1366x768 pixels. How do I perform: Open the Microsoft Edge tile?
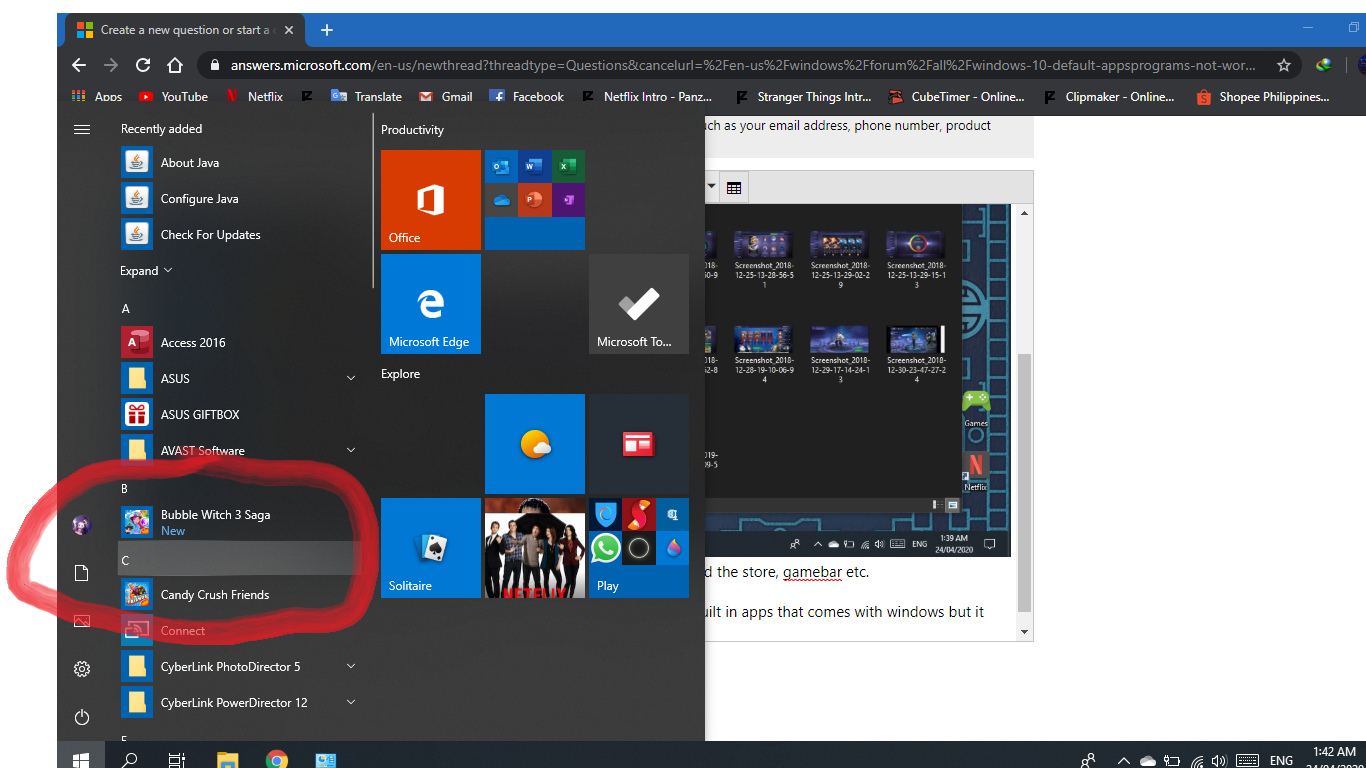(430, 303)
